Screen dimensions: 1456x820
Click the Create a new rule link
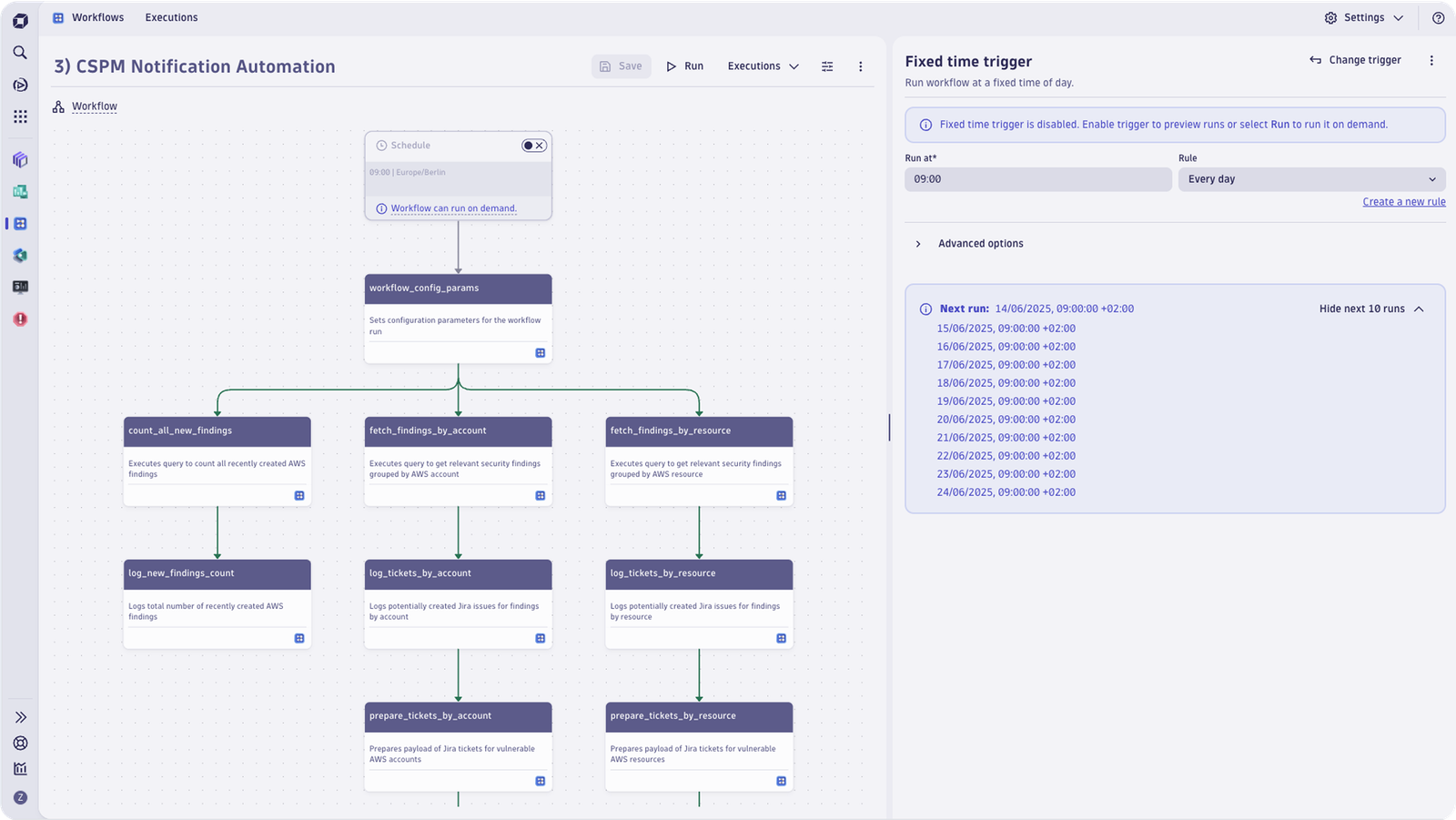[1403, 202]
